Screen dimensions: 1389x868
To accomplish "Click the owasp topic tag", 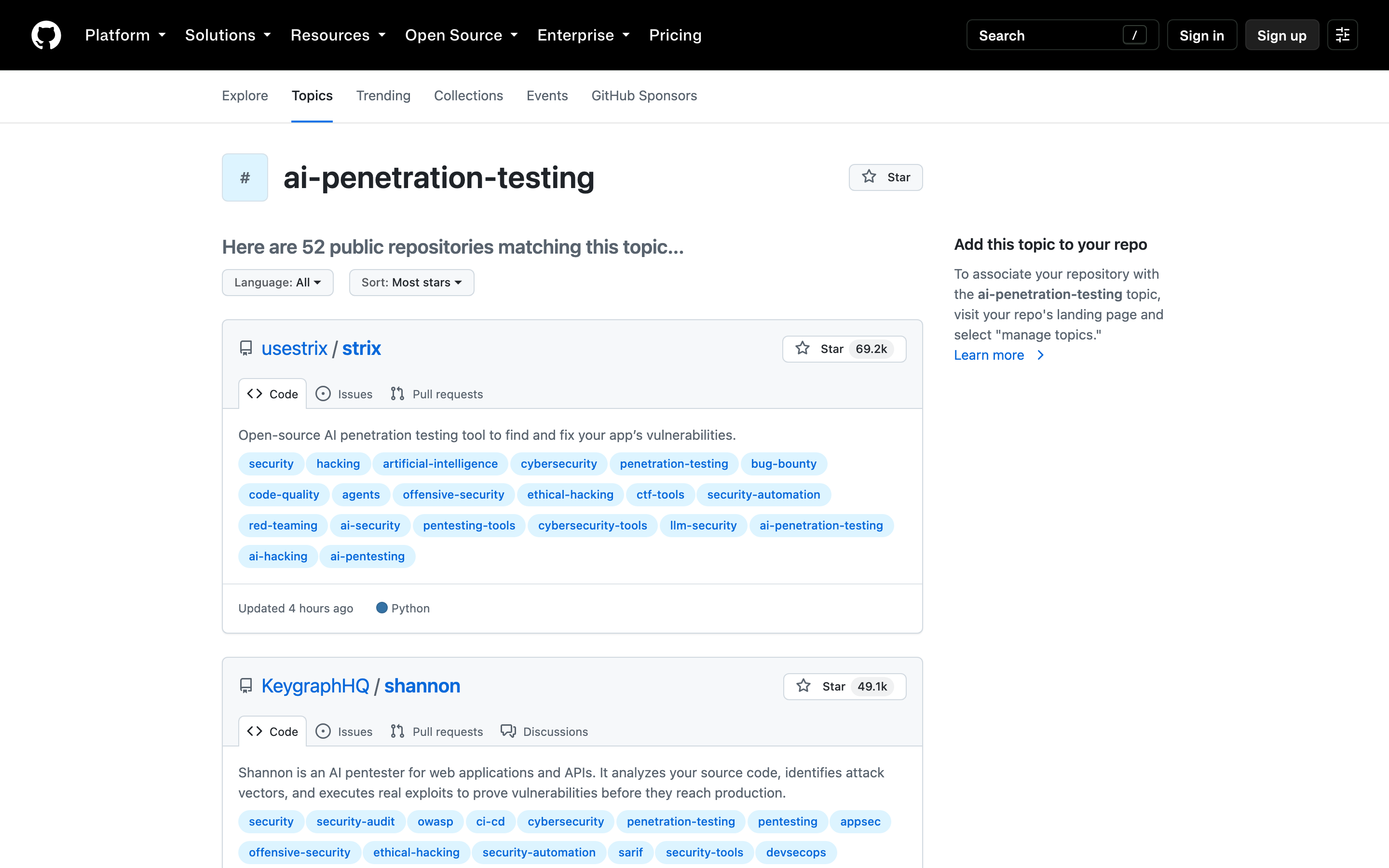I will [435, 822].
